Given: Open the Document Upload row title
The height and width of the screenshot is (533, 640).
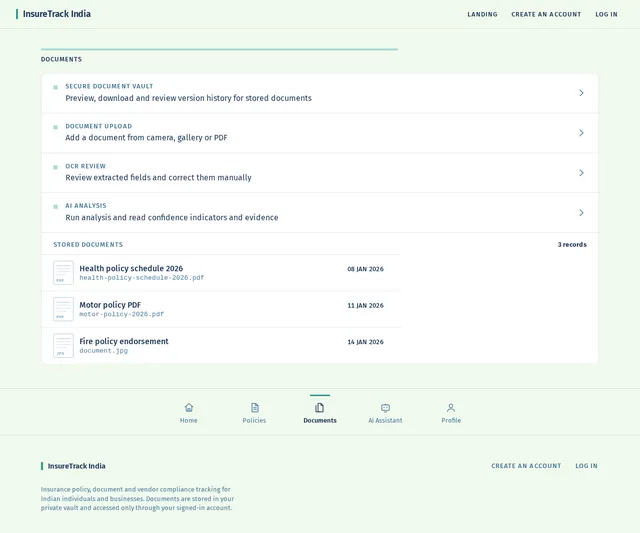Looking at the screenshot, I should (98, 127).
